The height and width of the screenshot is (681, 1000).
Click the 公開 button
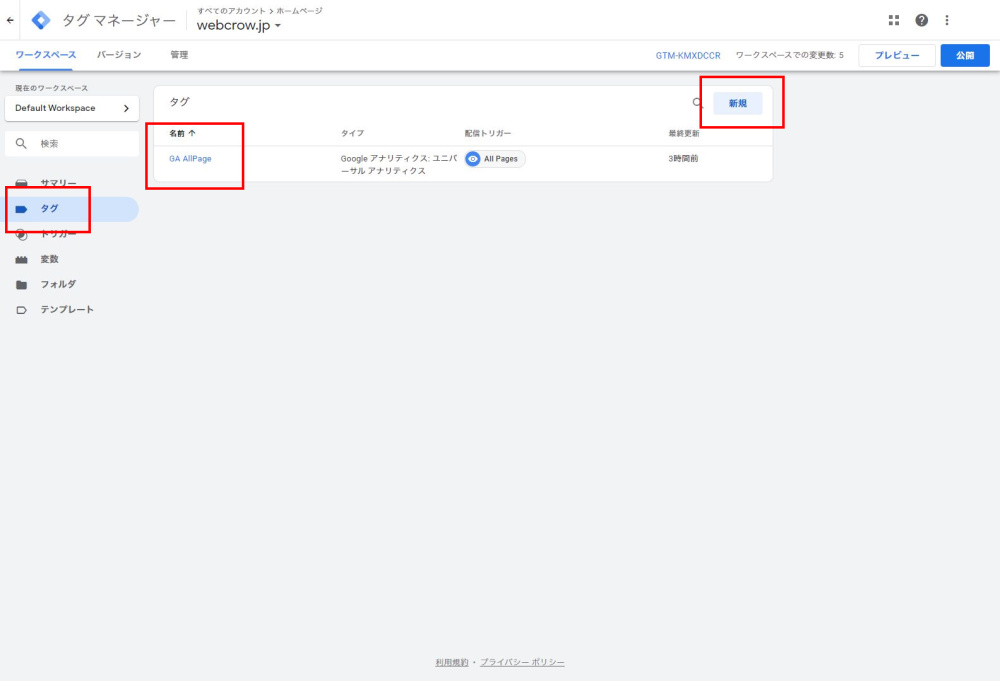(965, 55)
